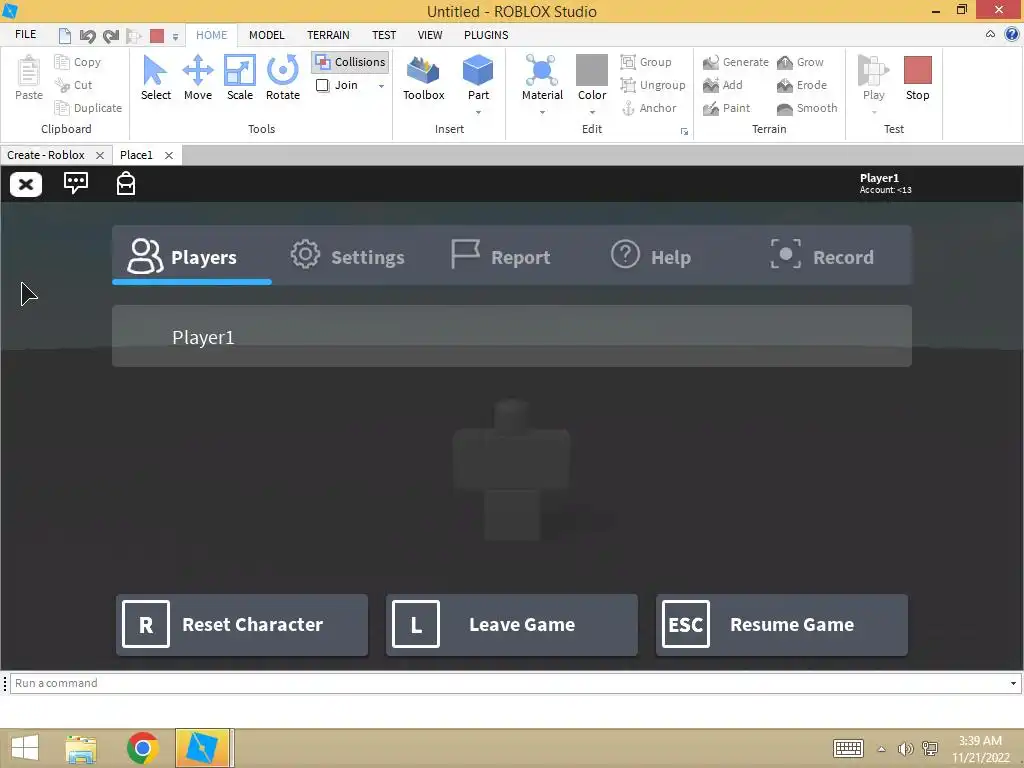Click the Resume Game button
1024x768 pixels.
[x=782, y=624]
